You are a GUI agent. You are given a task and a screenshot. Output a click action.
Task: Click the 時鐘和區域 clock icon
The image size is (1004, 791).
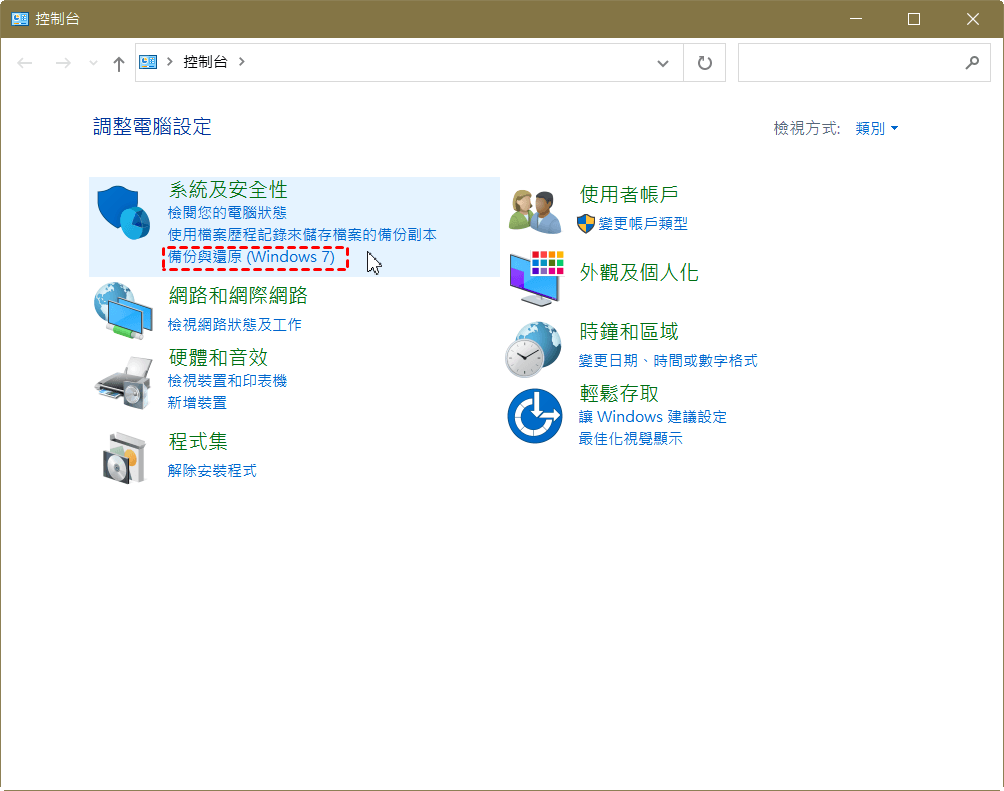click(x=535, y=349)
